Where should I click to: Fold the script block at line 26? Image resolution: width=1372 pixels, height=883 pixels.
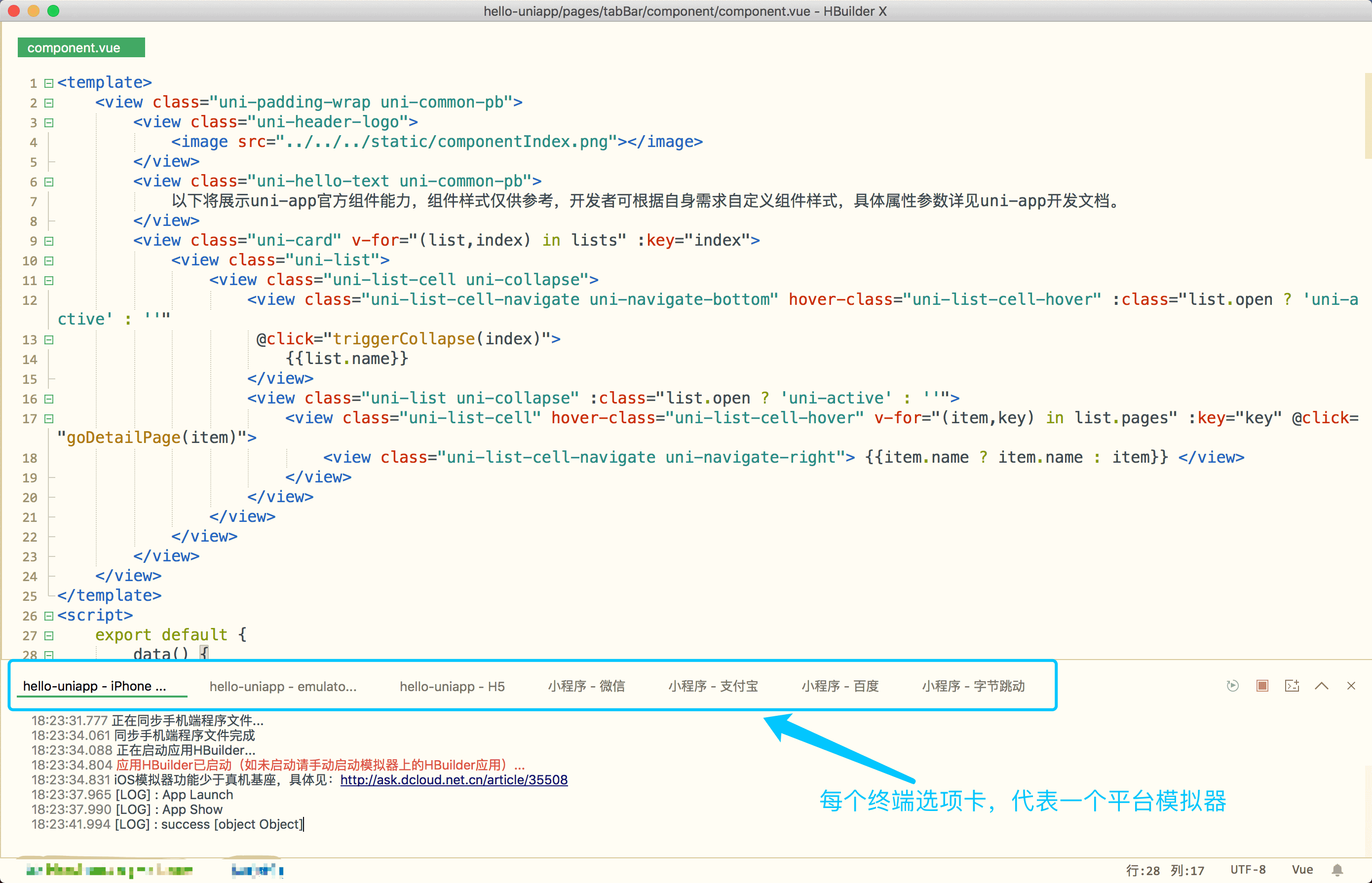pos(49,616)
